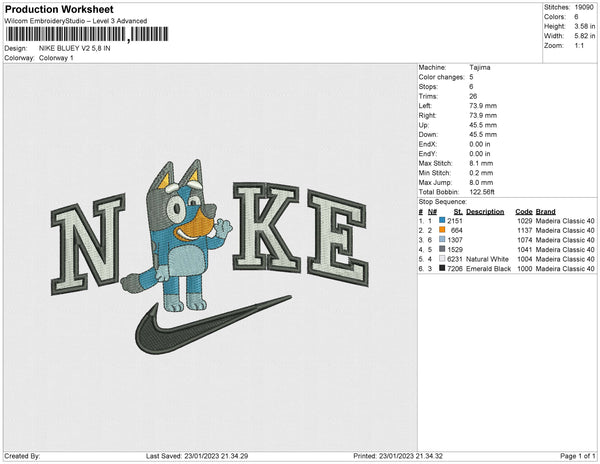This screenshot has width=600, height=464.
Task: Click the Stop Sequence label
Action: click(x=443, y=202)
